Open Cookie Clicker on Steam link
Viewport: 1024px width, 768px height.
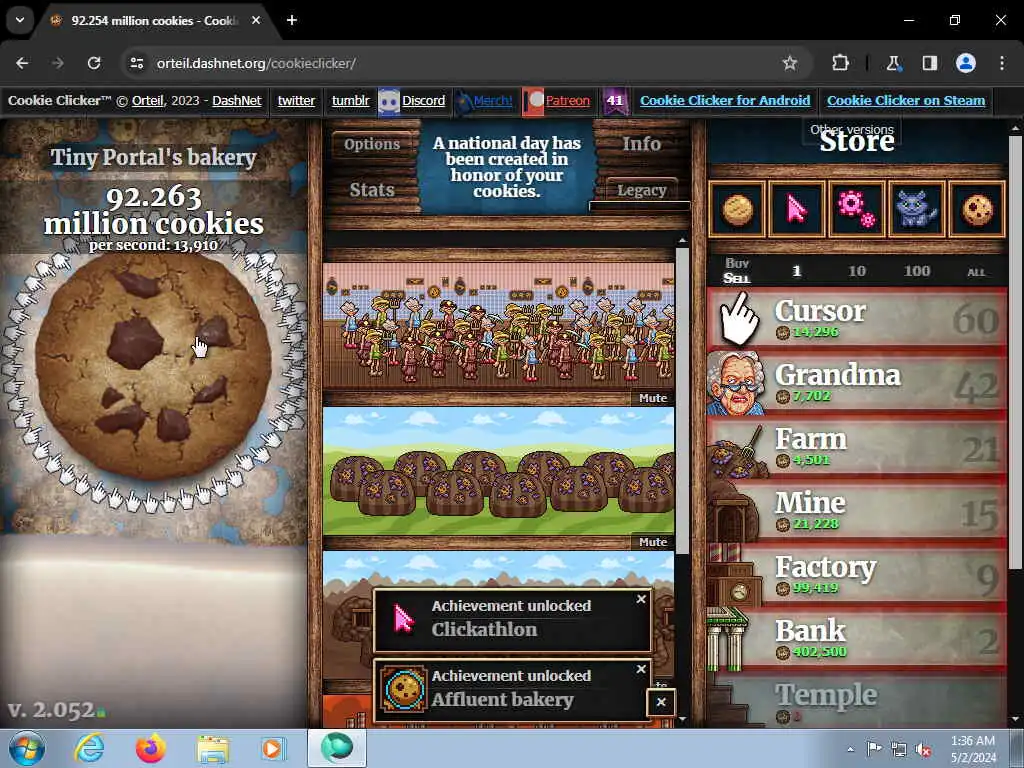tap(906, 101)
